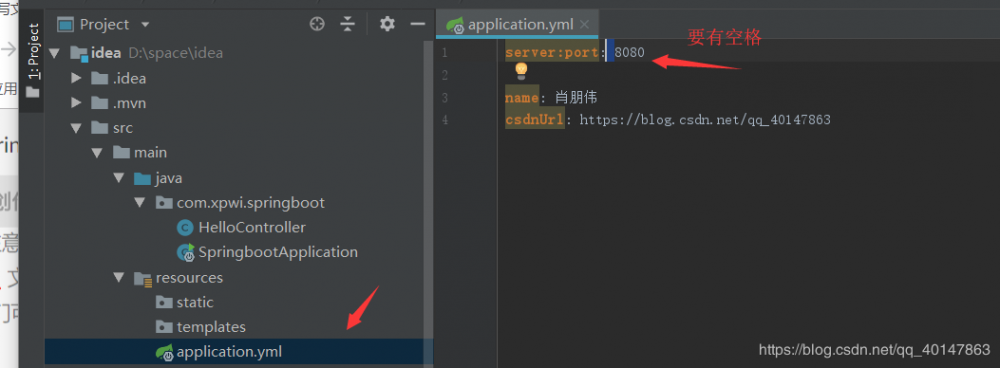This screenshot has height=368, width=1000.
Task: Click the Spring icon on editor tab
Action: [x=455, y=26]
